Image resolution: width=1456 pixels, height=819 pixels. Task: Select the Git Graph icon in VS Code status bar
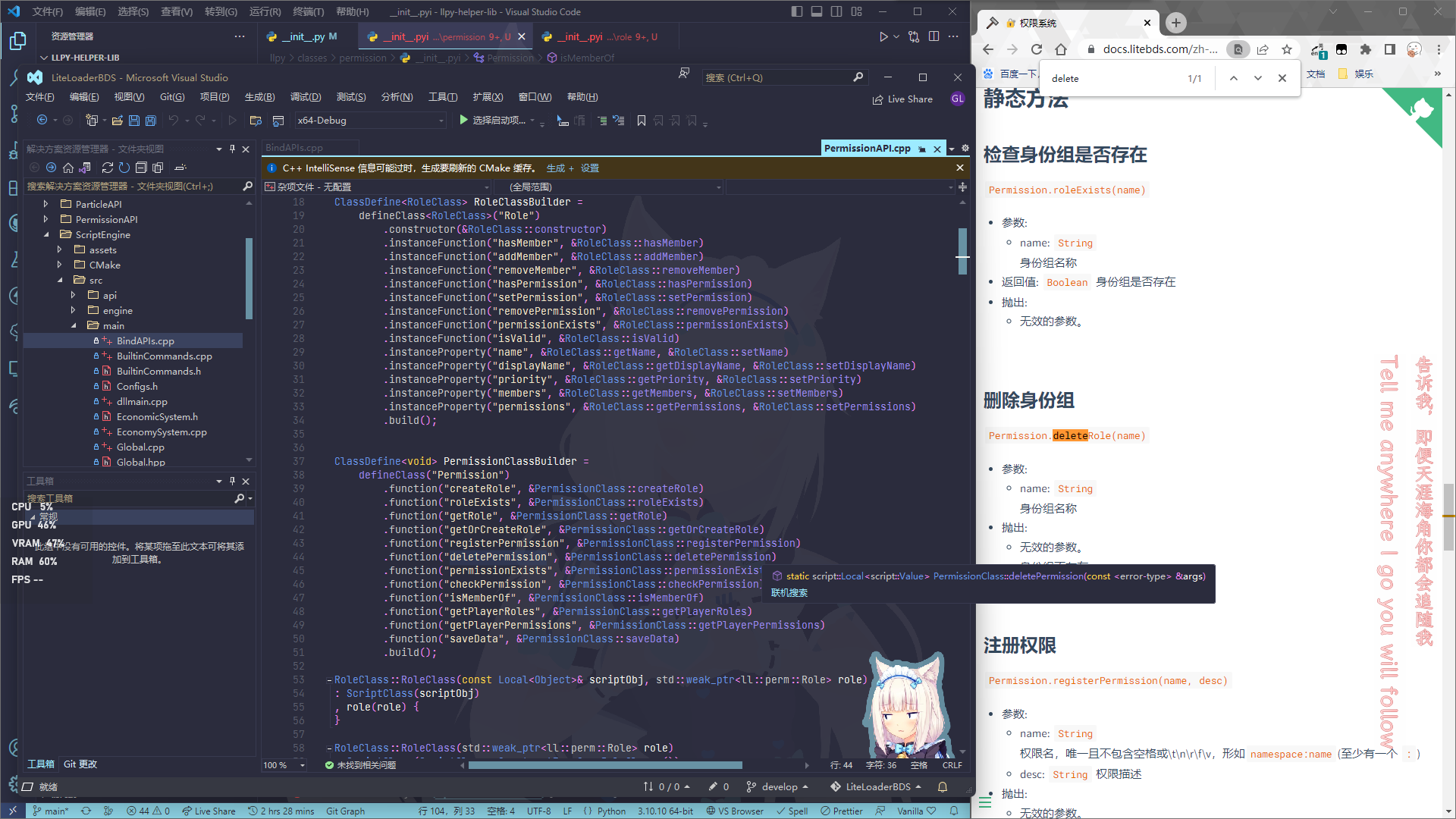point(345,811)
